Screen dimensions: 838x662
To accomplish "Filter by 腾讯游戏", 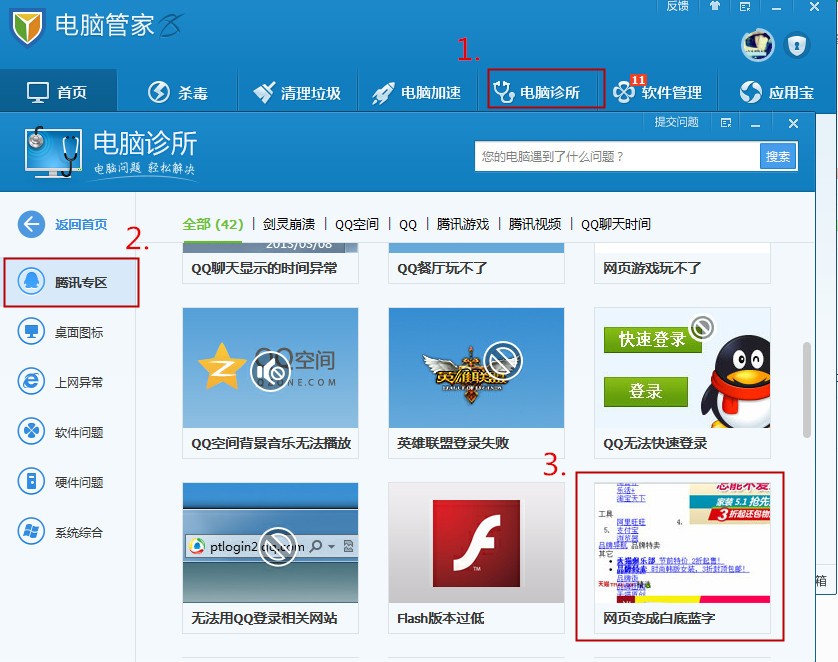I will click(463, 224).
